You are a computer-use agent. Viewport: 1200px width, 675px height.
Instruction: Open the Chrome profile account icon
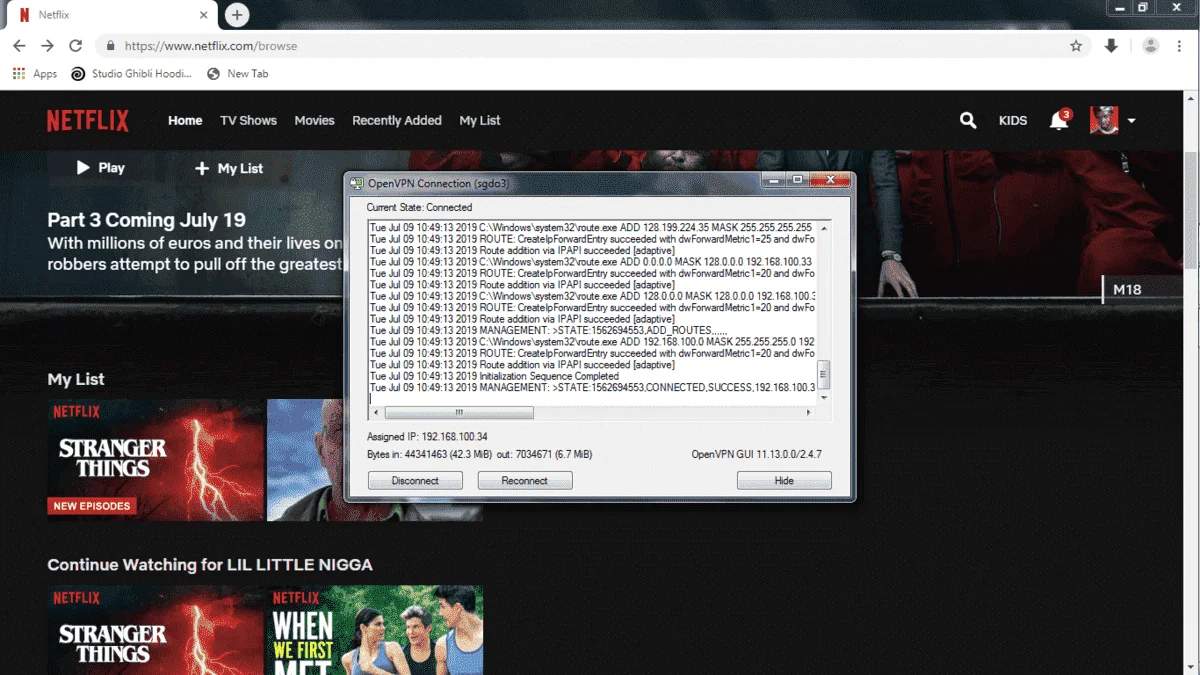tap(1151, 46)
